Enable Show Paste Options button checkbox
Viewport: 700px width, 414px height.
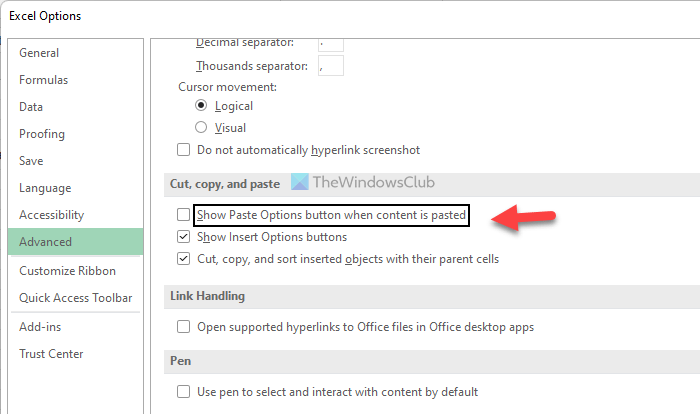183,215
